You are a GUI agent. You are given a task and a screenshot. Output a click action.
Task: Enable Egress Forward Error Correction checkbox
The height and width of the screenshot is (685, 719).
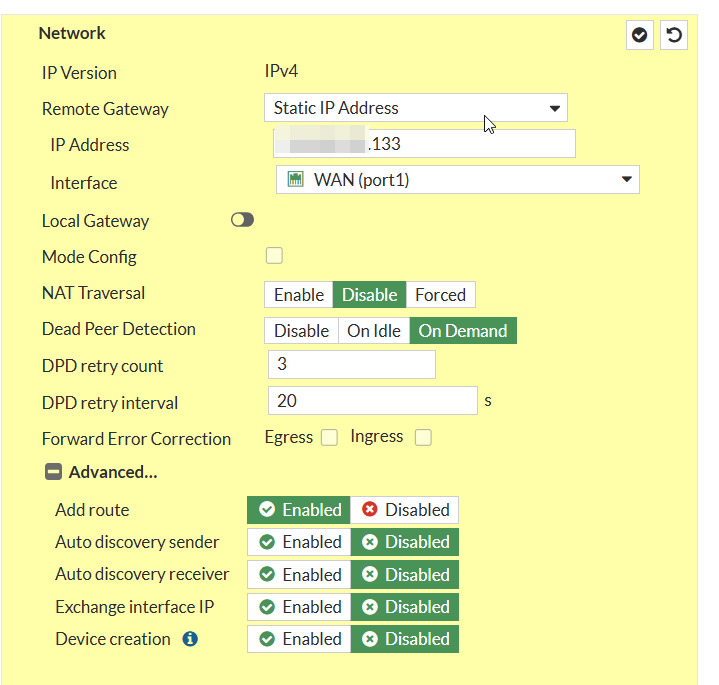(329, 437)
